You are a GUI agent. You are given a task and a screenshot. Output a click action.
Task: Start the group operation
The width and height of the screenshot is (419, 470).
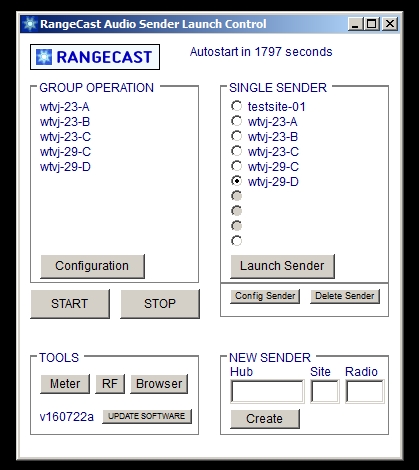tap(70, 304)
